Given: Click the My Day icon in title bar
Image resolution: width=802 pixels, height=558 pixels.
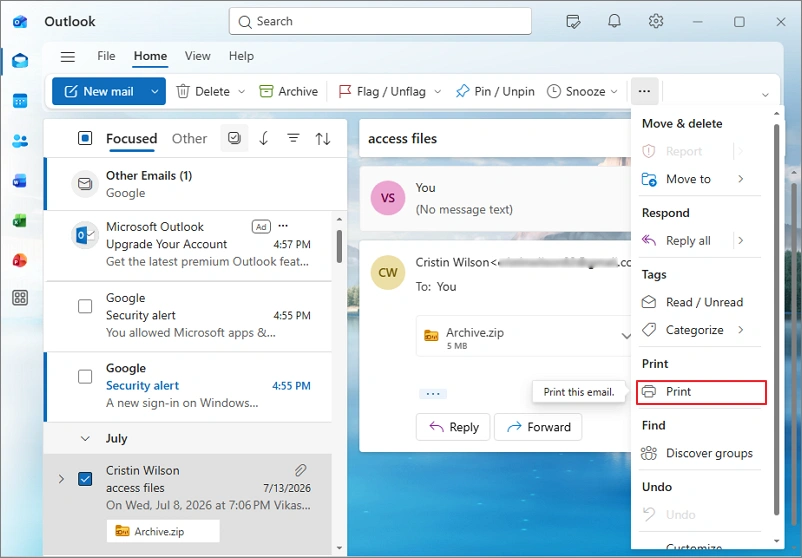Looking at the screenshot, I should click(573, 21).
